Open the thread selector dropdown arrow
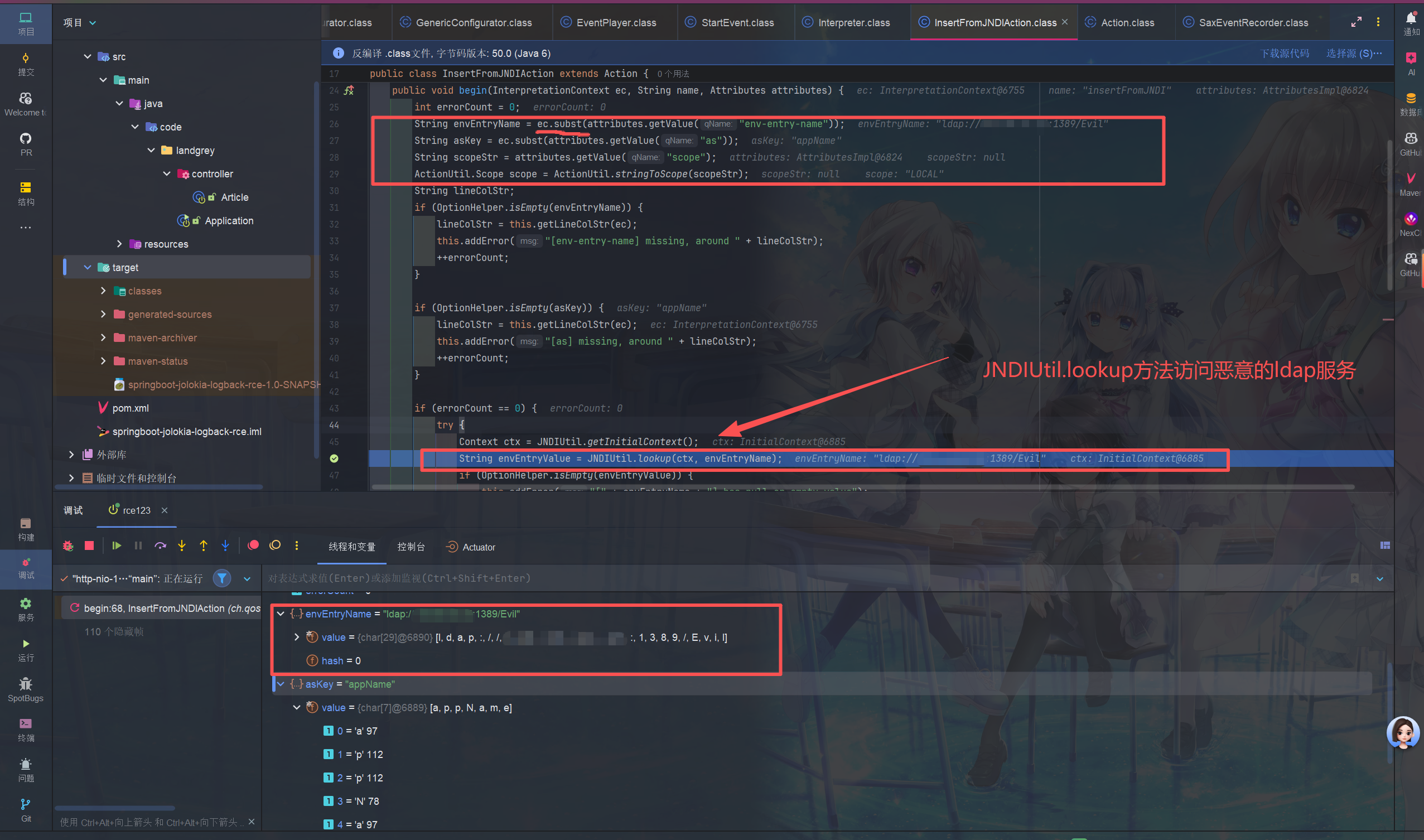Screen dimensions: 1424x840 pos(247,579)
